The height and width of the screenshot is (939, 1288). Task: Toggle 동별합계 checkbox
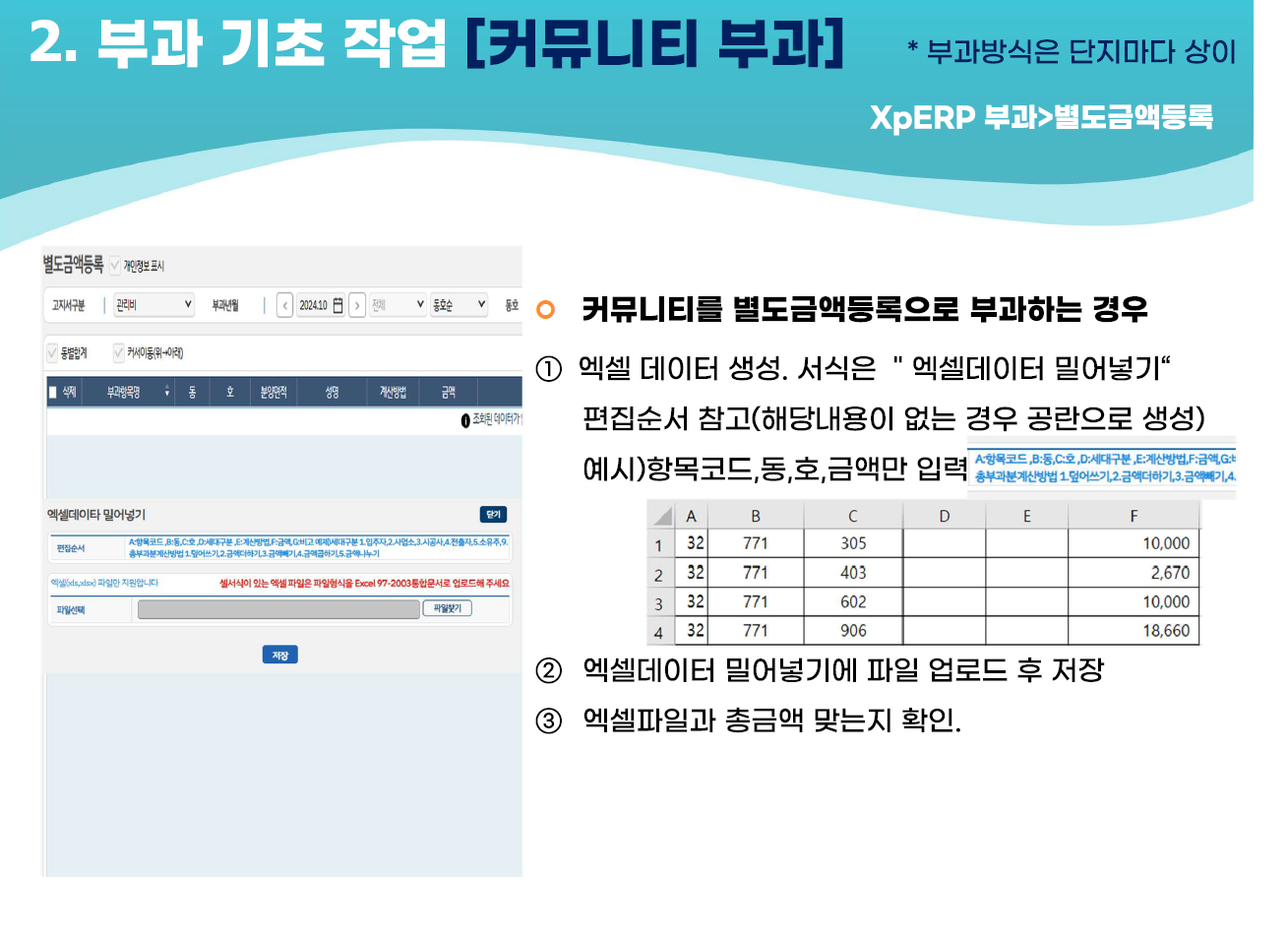click(53, 351)
